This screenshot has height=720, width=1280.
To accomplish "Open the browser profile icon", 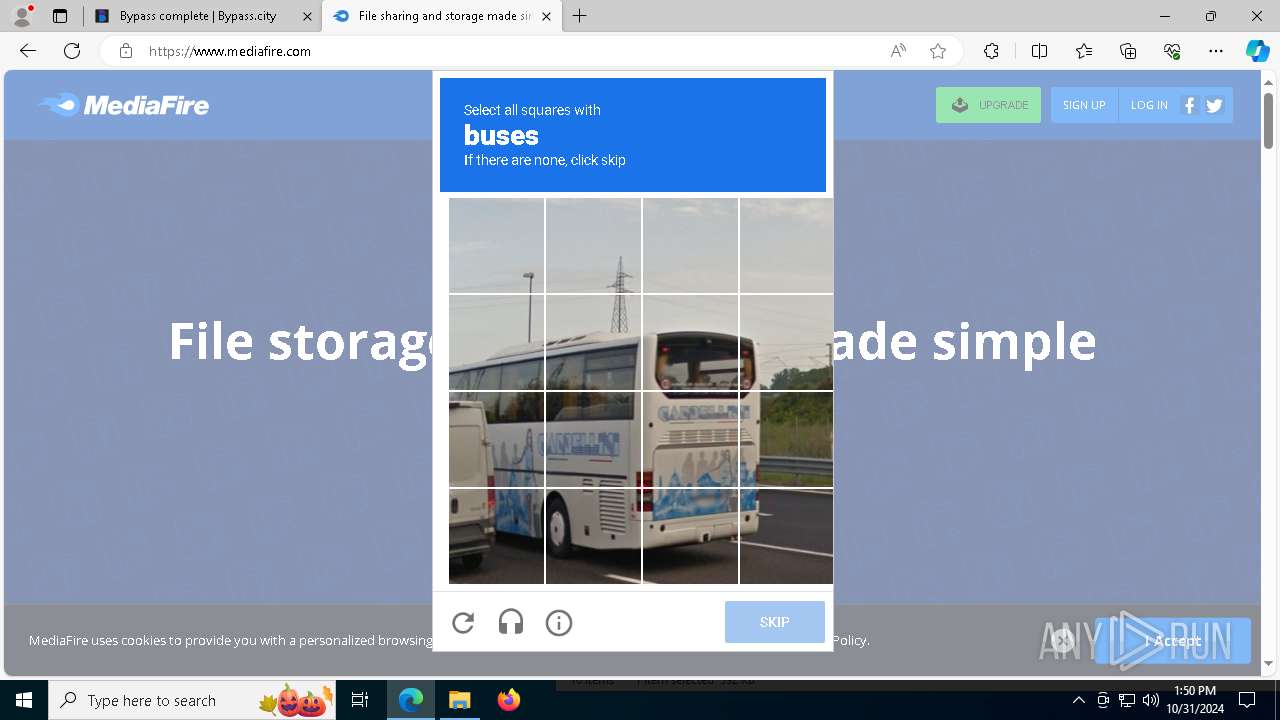I will [22, 16].
